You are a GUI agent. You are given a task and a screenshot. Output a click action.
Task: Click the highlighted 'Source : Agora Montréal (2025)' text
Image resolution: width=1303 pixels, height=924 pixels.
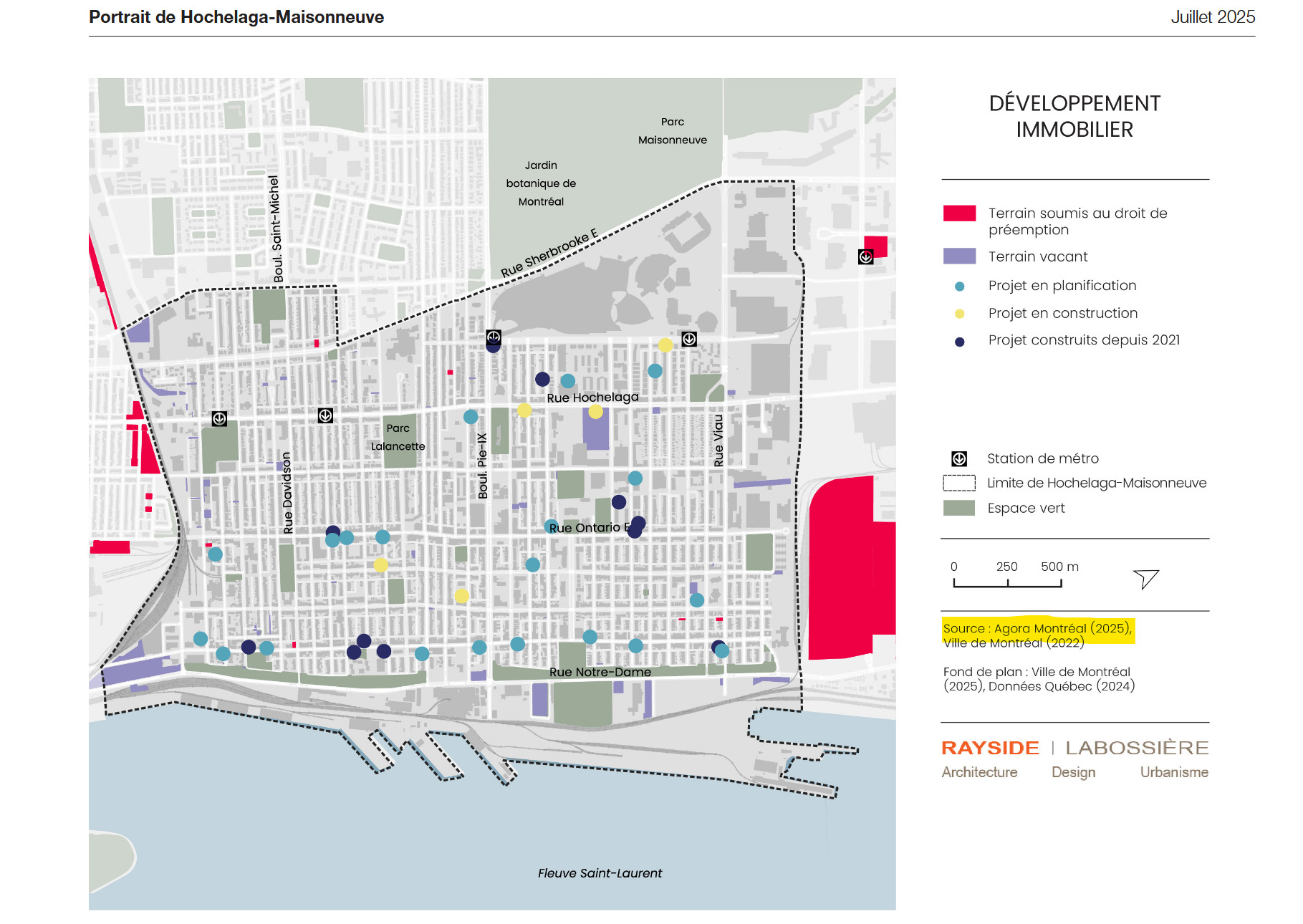coord(1037,628)
